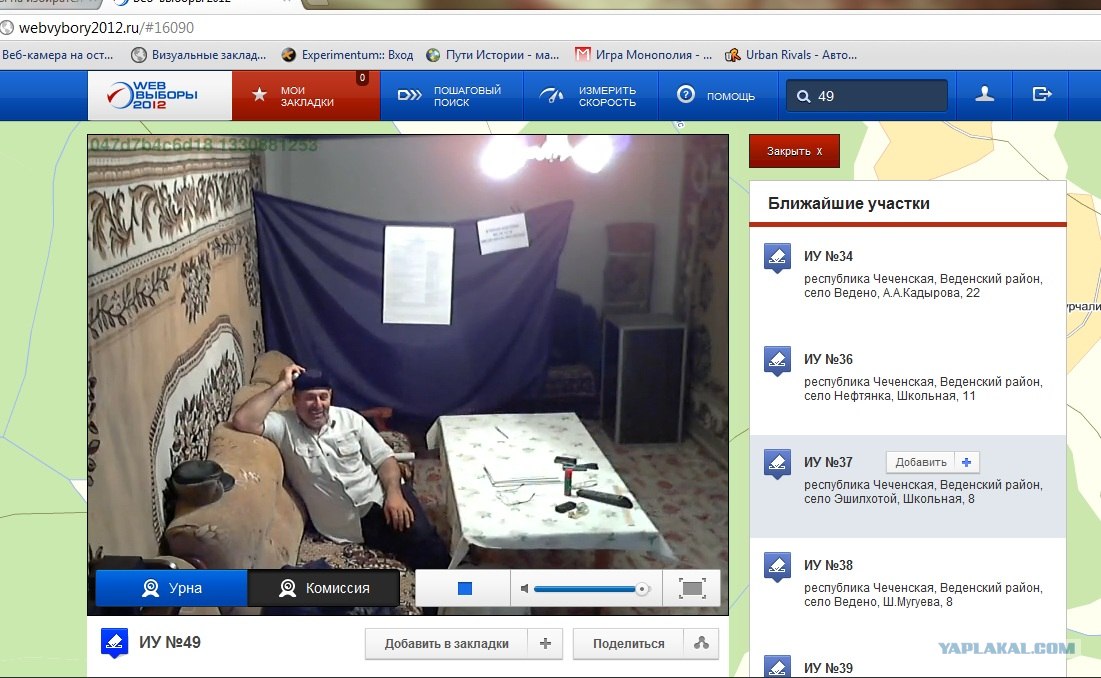This screenshot has width=1101, height=678.
Task: Click the plus icon beside Добавить for ИУ №37
Action: (x=966, y=462)
